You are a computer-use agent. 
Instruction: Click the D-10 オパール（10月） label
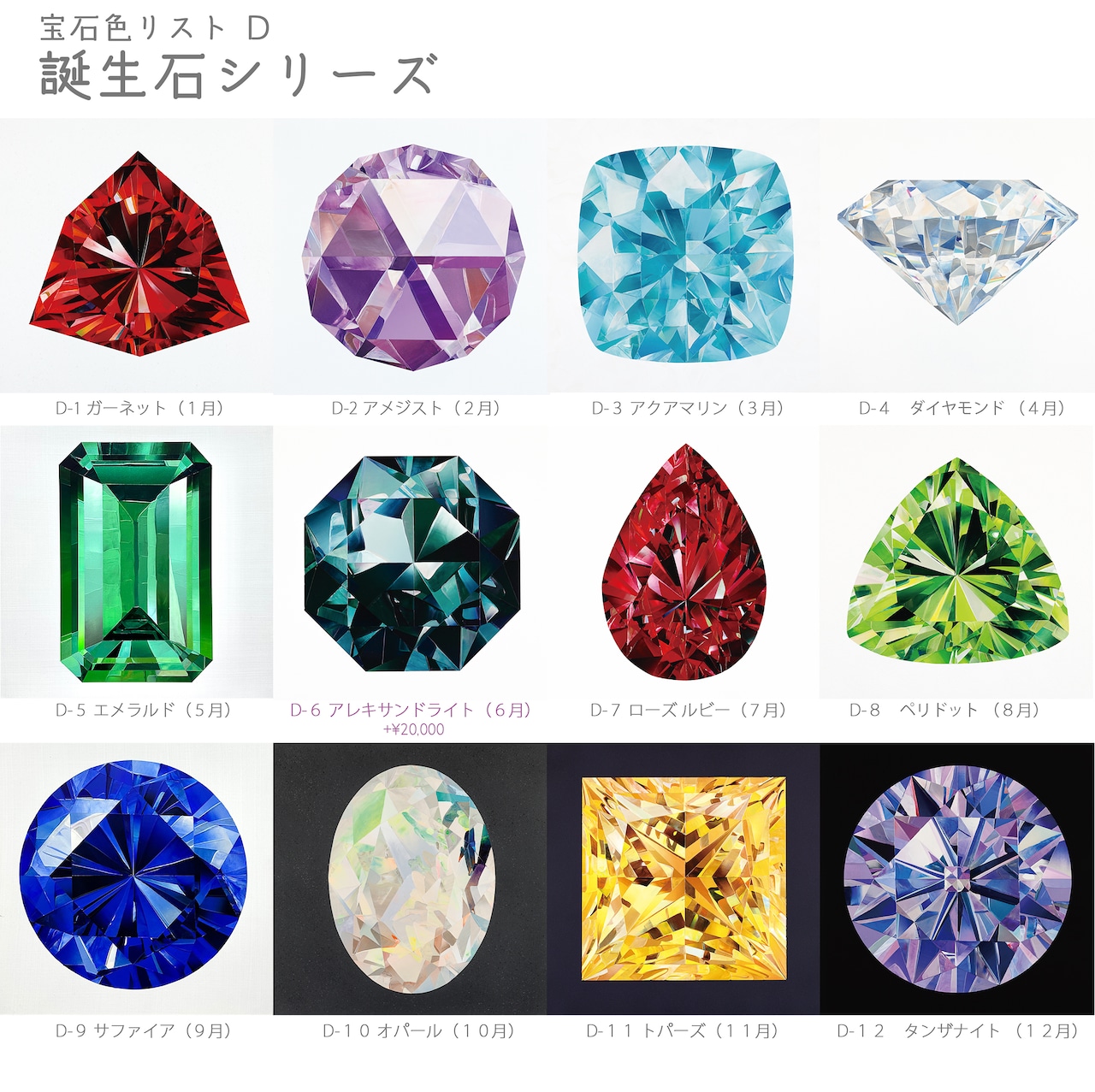click(x=419, y=1030)
